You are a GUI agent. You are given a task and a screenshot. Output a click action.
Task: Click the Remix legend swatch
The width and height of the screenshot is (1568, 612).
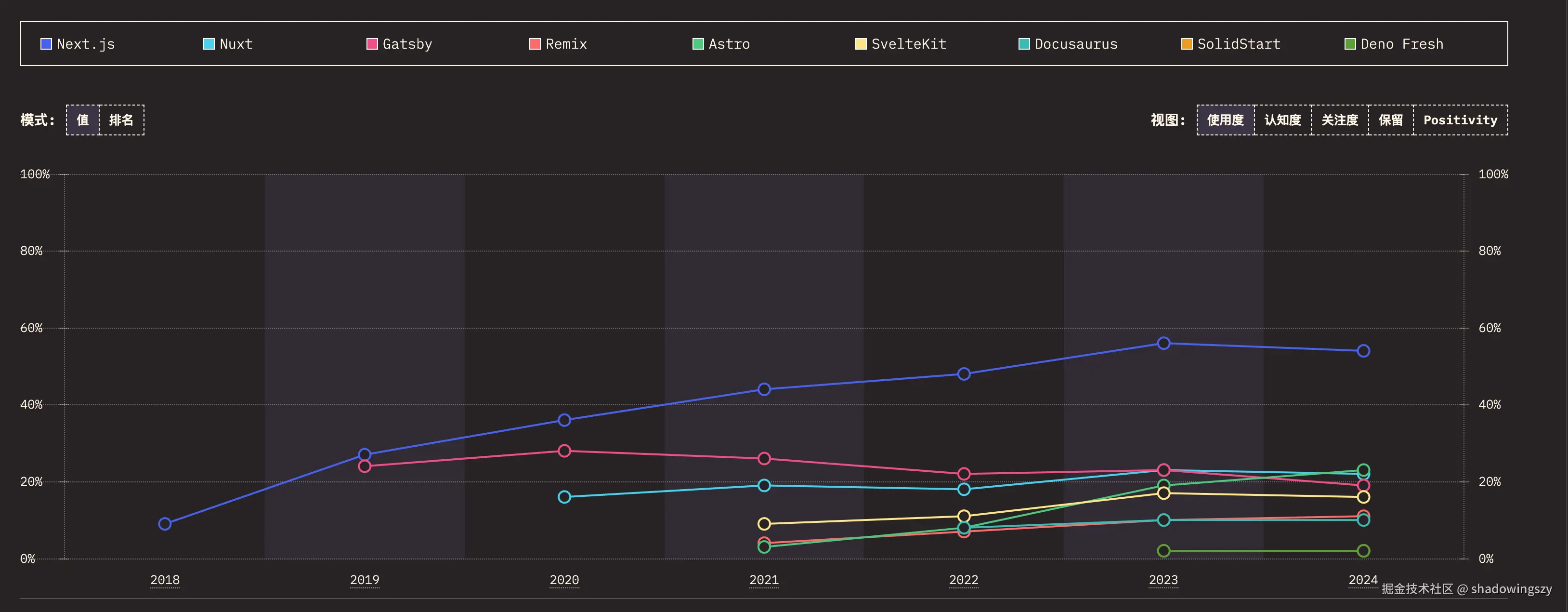coord(535,44)
